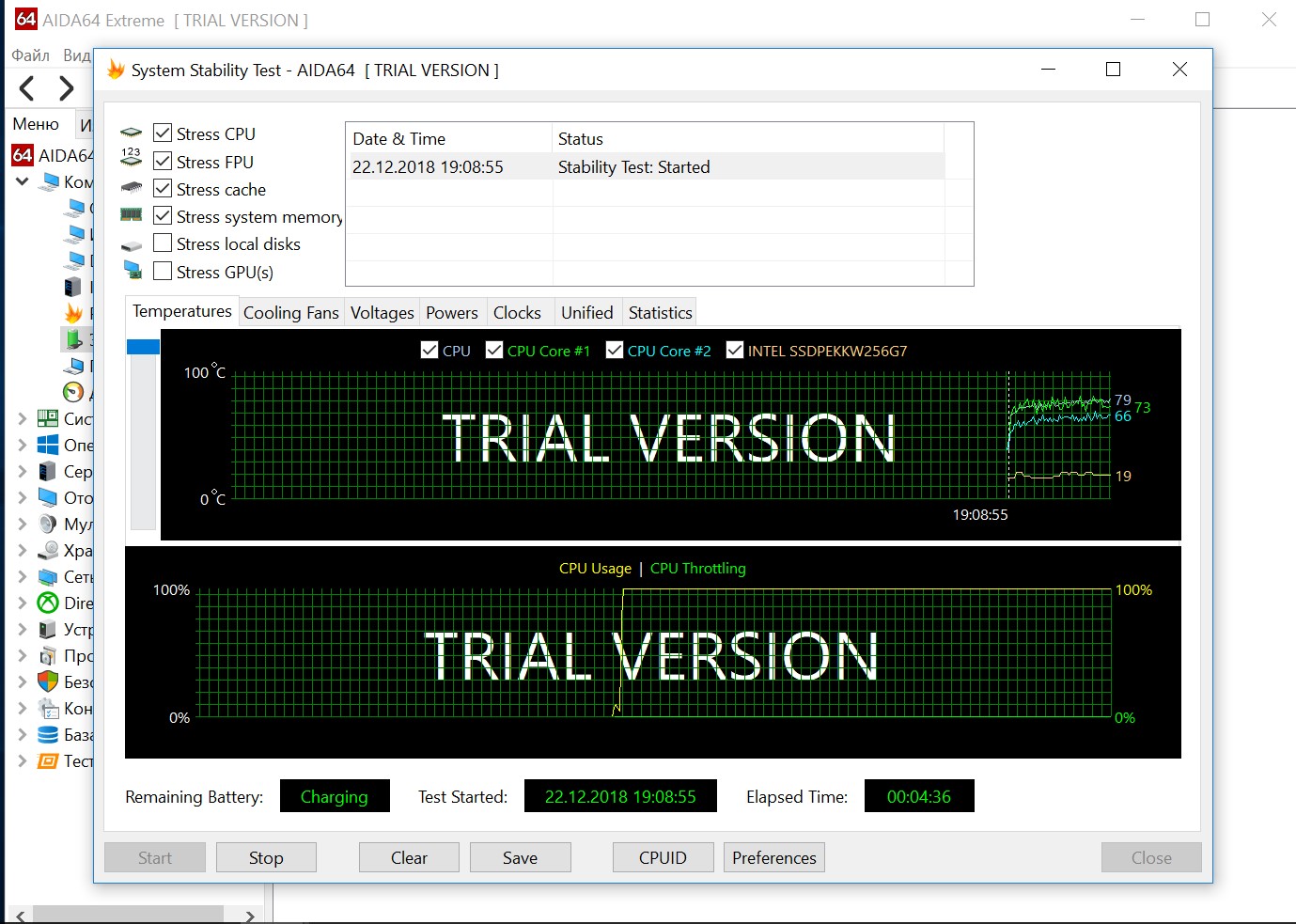Click the server icon next to Сер

(48, 471)
